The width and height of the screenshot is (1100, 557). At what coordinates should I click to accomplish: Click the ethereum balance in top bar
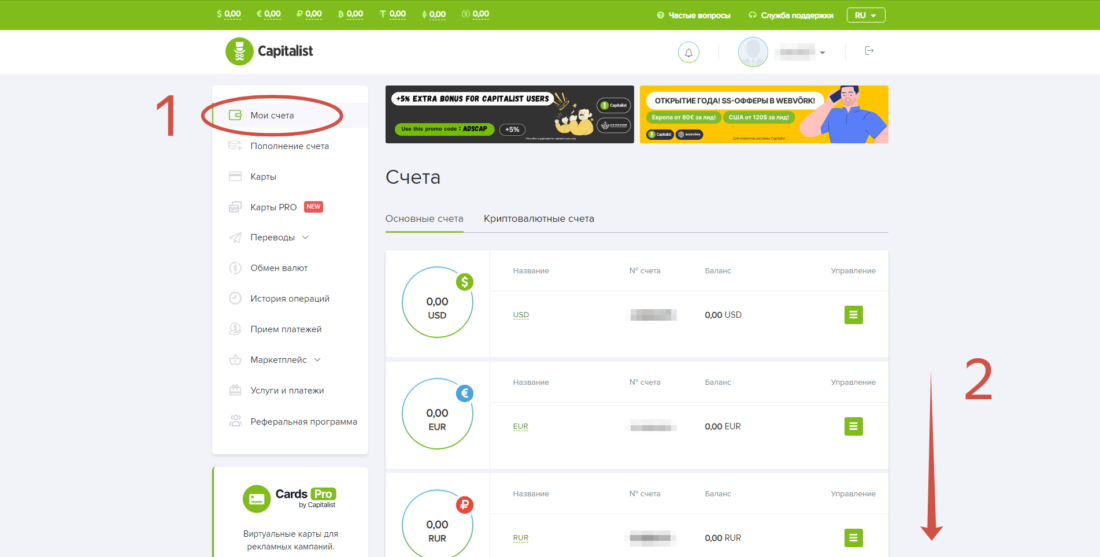click(x=434, y=14)
